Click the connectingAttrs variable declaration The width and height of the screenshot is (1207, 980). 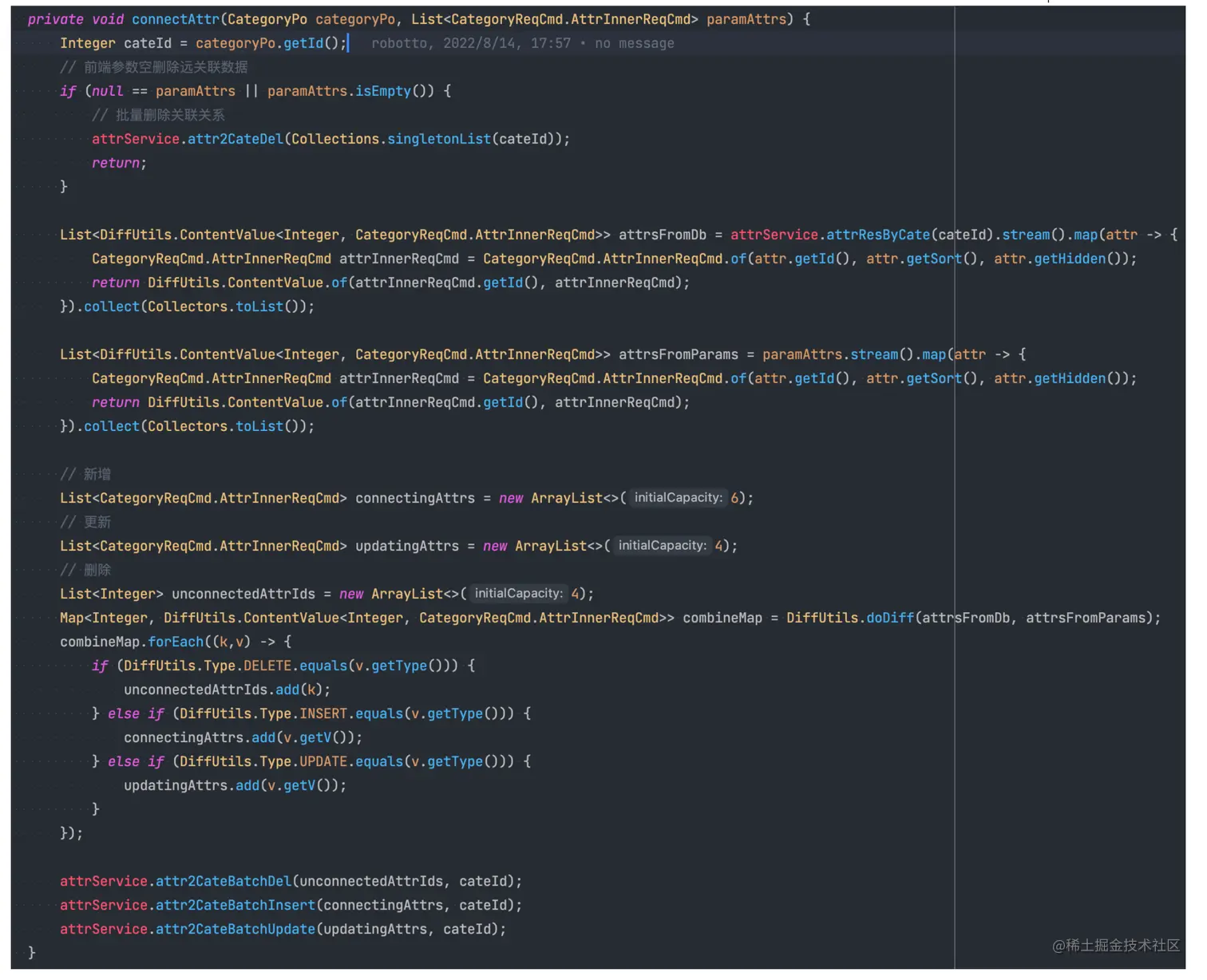(415, 498)
